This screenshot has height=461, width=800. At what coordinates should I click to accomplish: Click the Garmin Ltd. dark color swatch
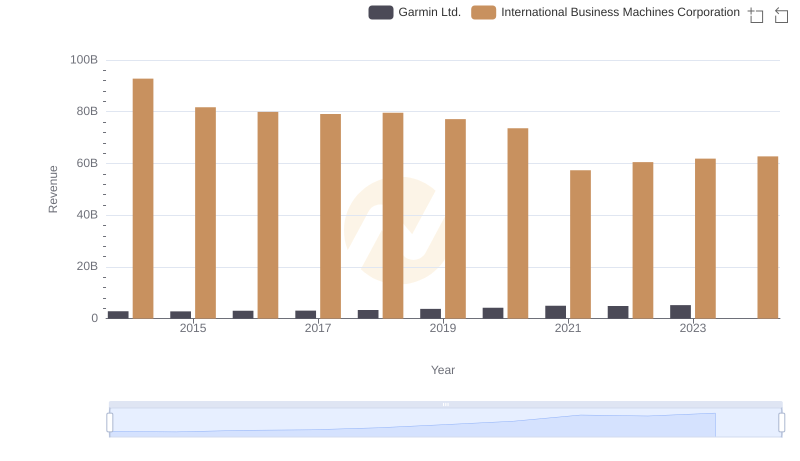(x=381, y=12)
